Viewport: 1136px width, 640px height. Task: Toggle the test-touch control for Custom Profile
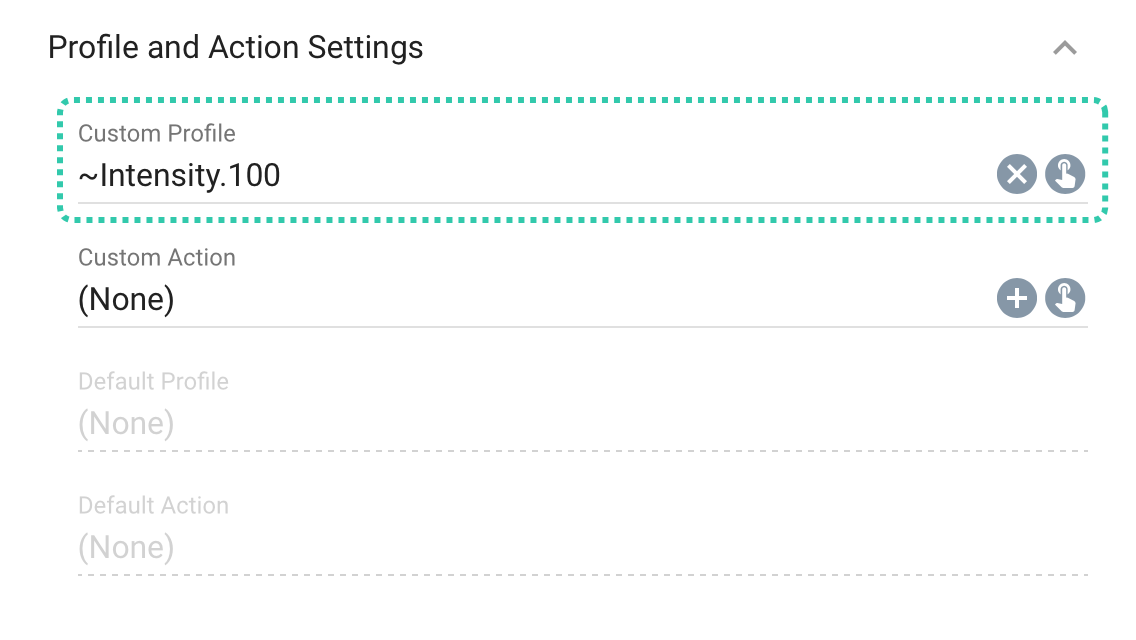click(x=1065, y=174)
